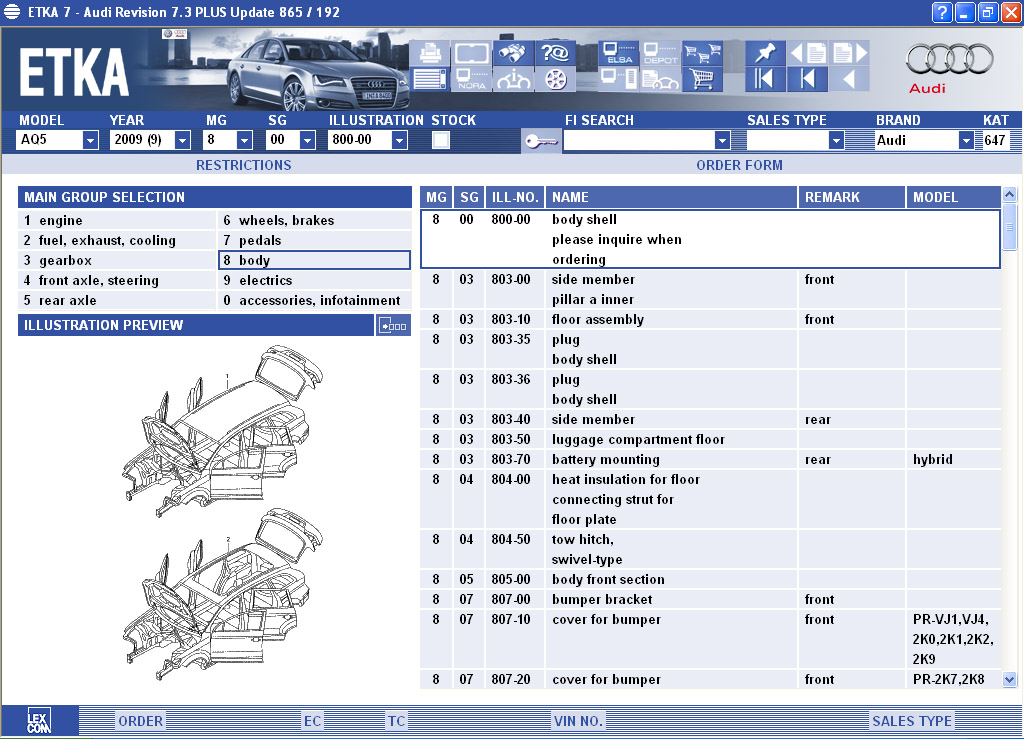Image resolution: width=1024 pixels, height=739 pixels.
Task: Expand the FI SEARCH dropdown arrow
Action: 722,140
